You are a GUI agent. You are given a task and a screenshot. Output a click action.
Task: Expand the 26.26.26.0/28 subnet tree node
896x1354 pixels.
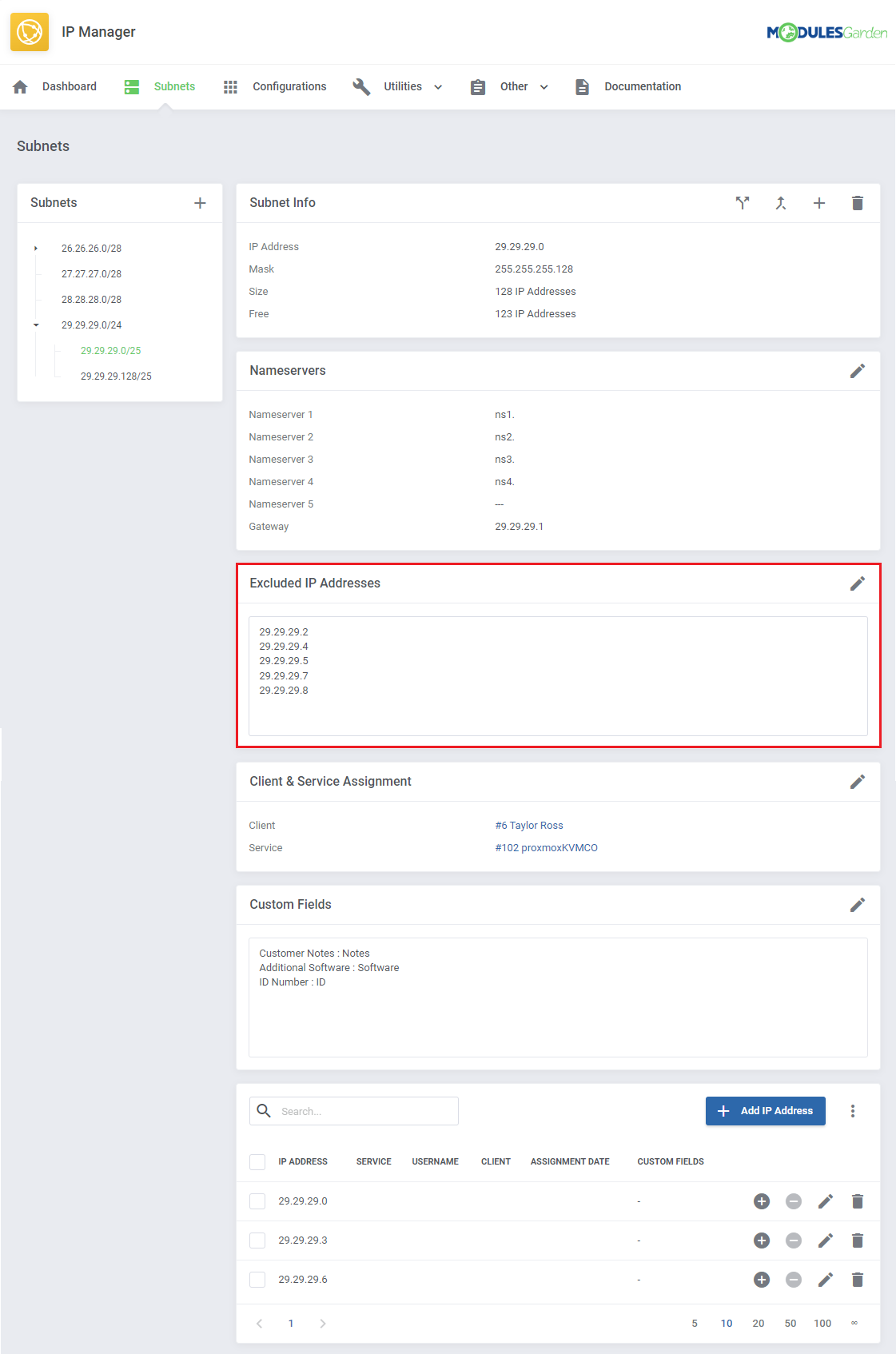point(36,249)
